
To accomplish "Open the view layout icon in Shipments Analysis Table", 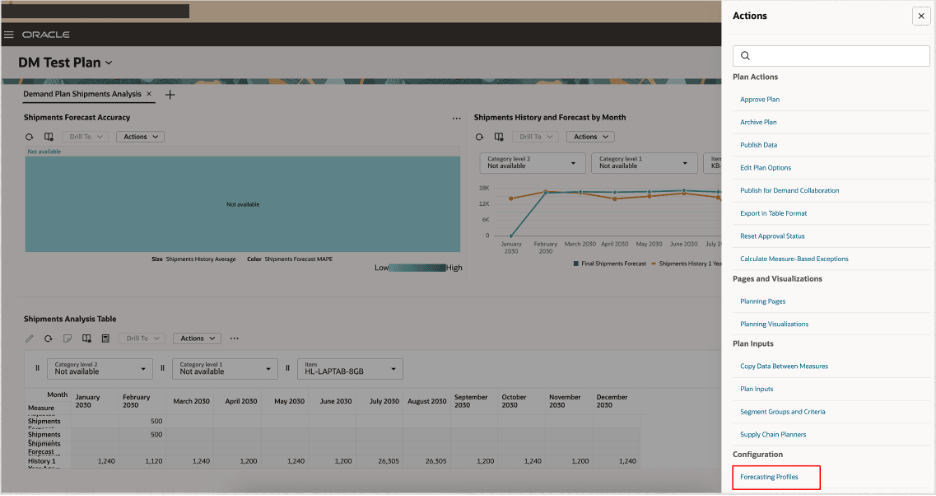I will pyautogui.click(x=87, y=338).
